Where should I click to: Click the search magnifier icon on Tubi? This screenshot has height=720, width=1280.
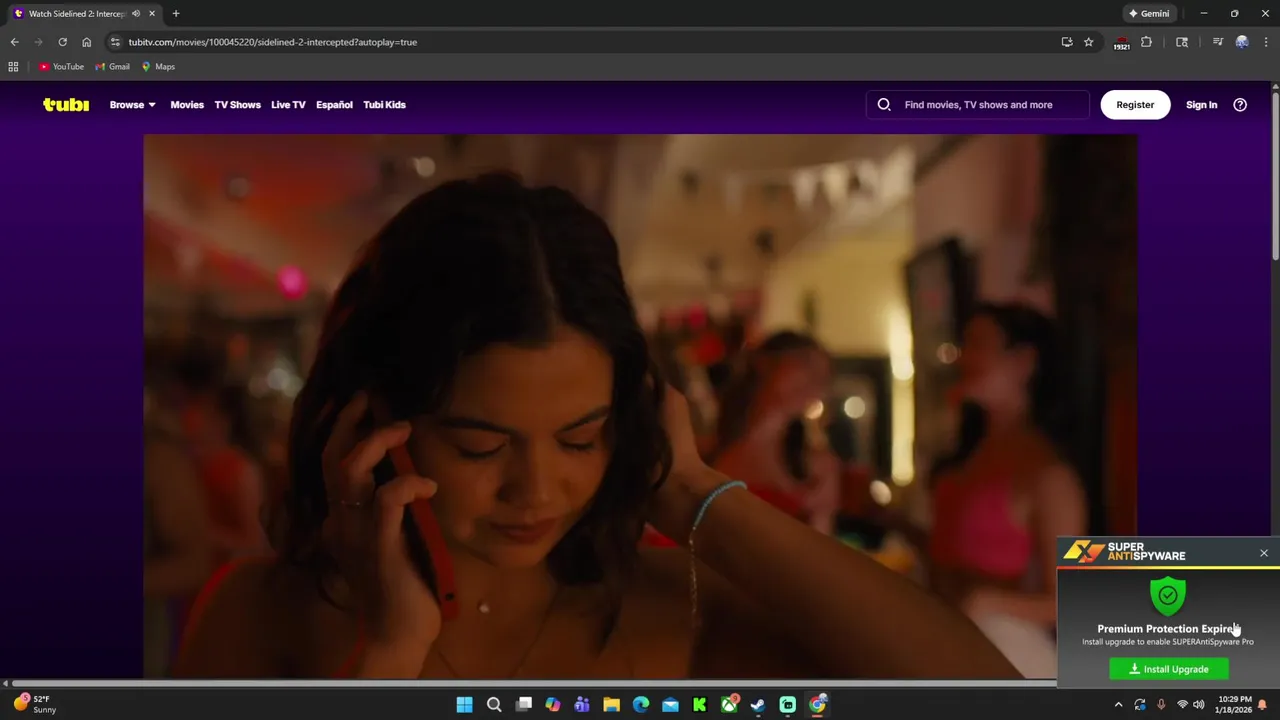(x=884, y=104)
